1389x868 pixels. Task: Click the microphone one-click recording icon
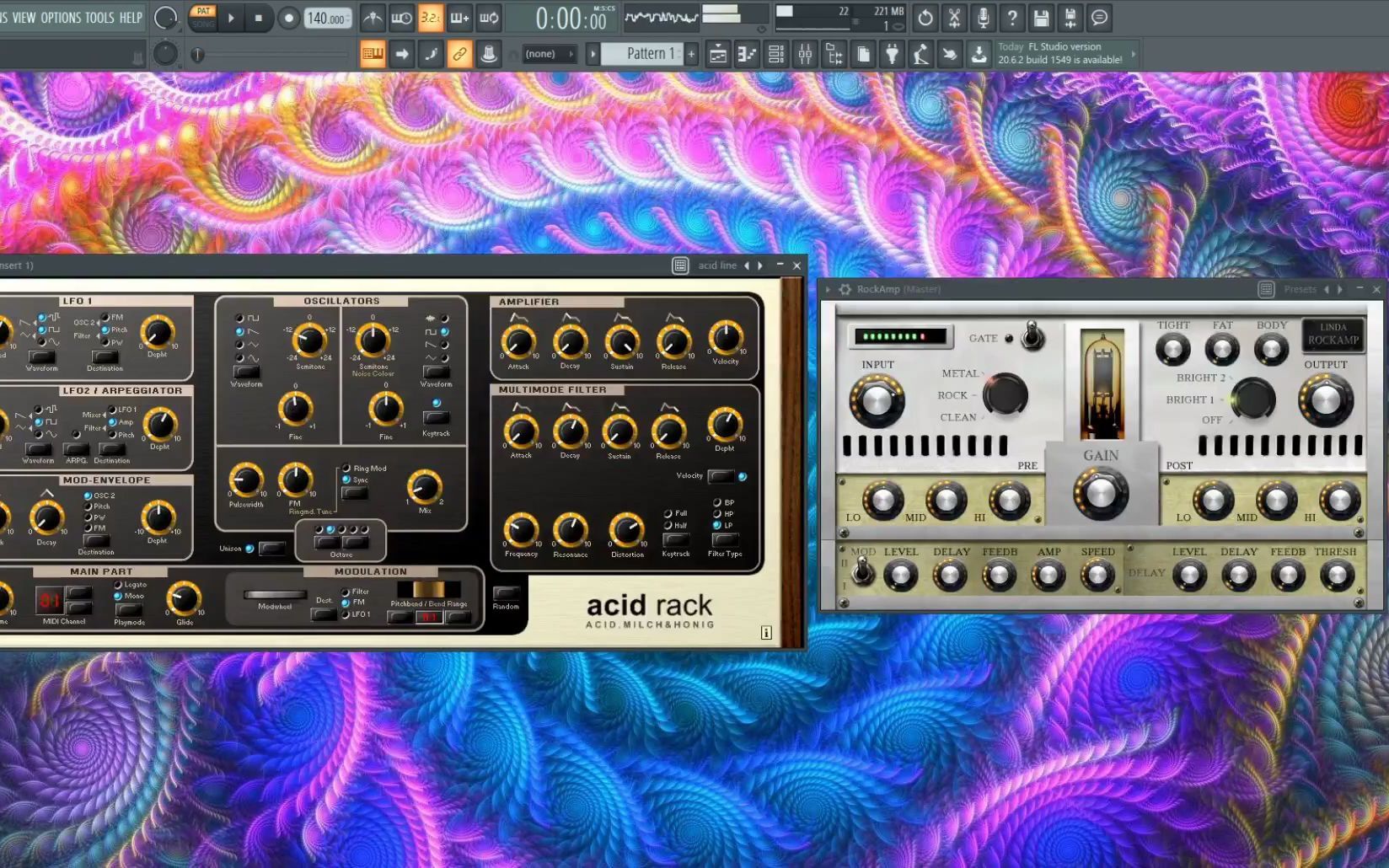[x=983, y=18]
